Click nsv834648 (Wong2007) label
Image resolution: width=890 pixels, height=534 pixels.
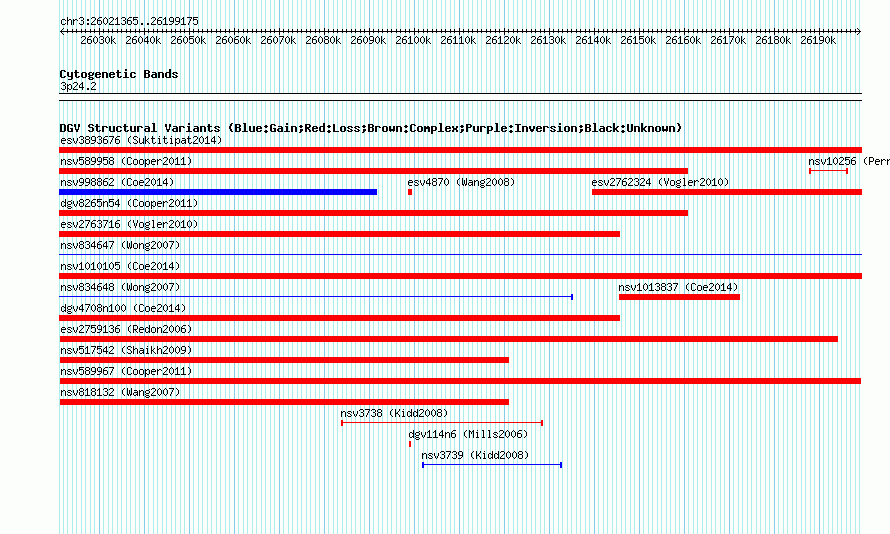[x=120, y=287]
